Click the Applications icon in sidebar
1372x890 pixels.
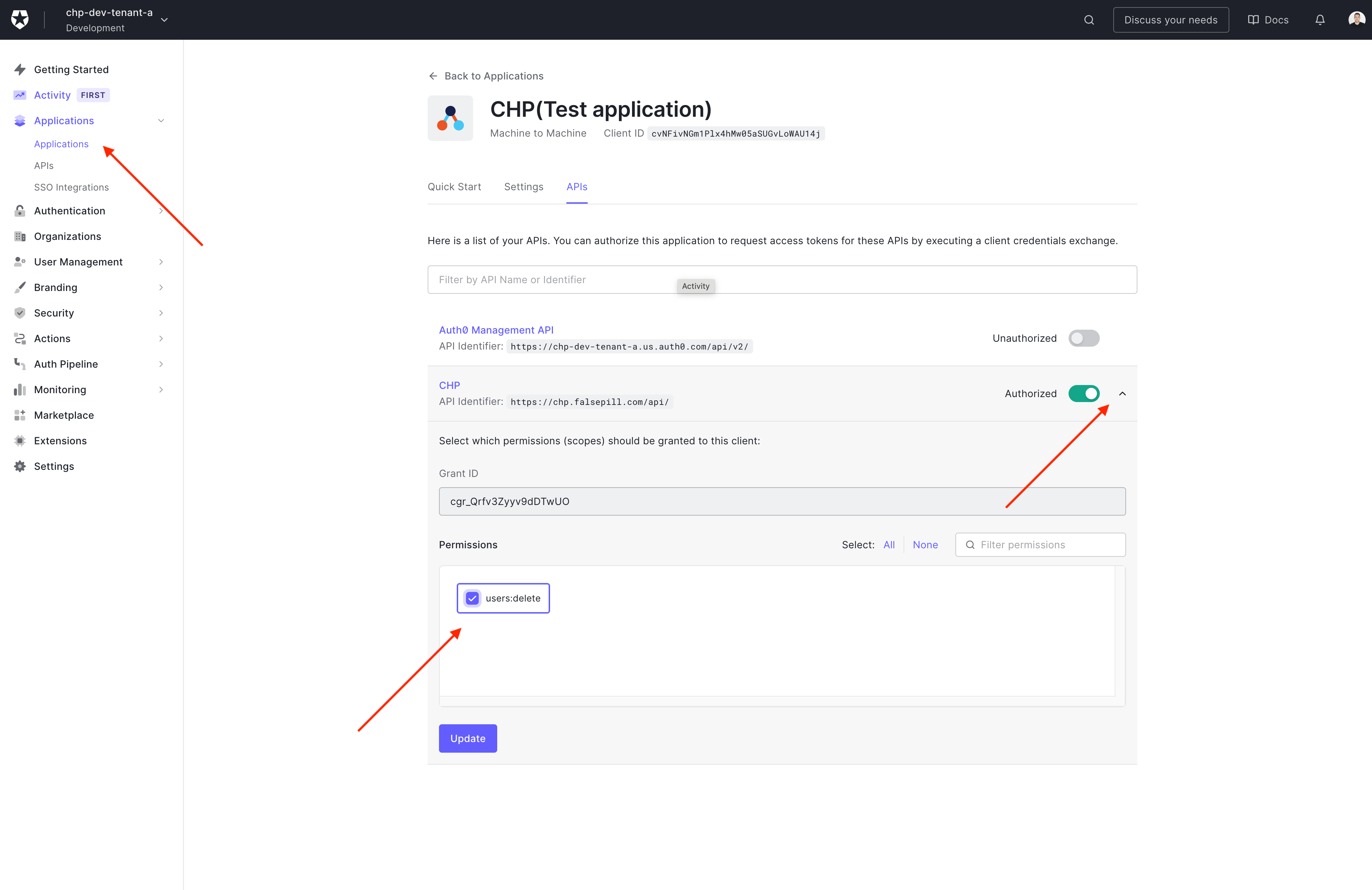(x=20, y=120)
